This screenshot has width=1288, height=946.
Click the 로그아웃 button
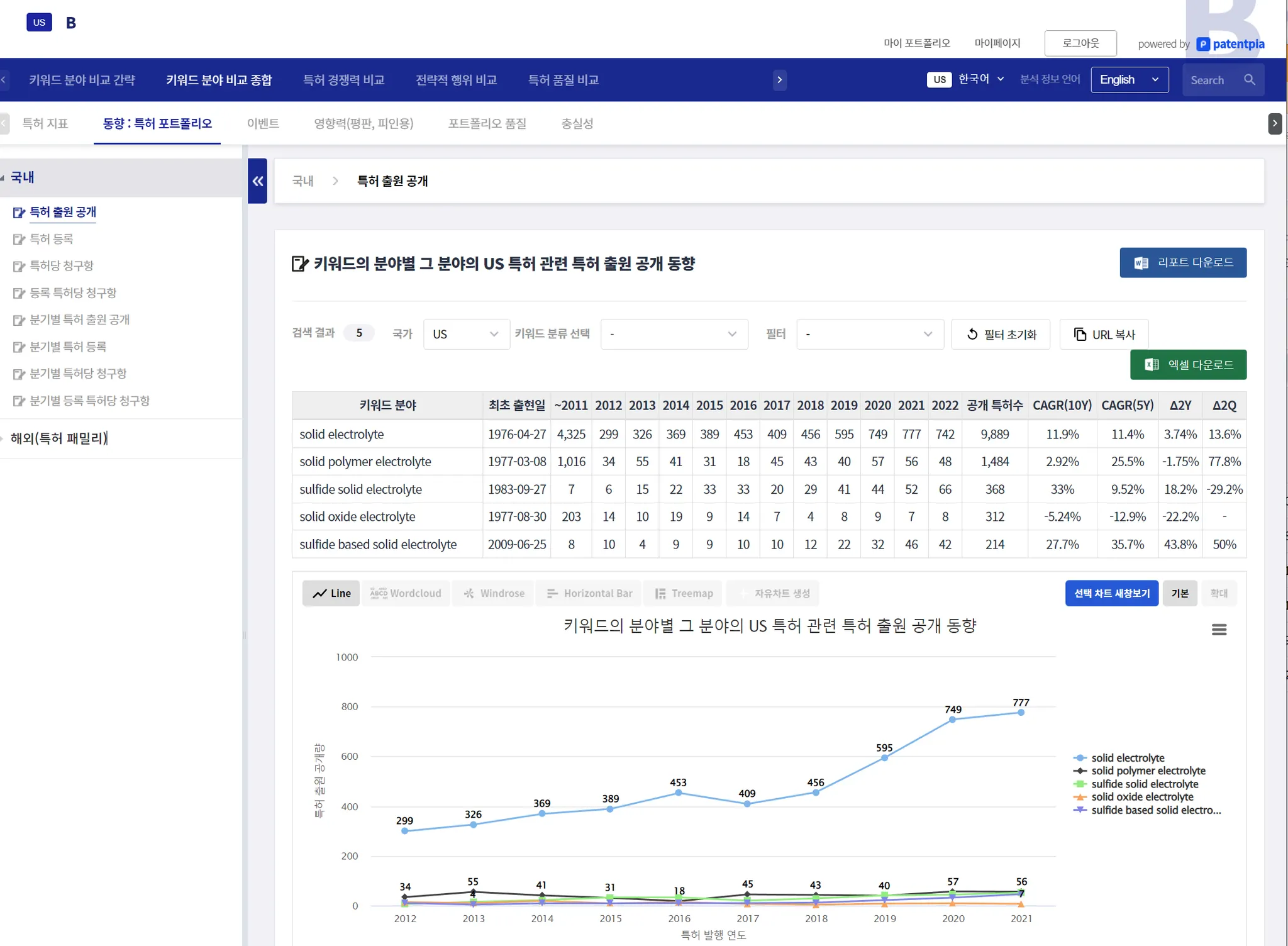tap(1080, 43)
